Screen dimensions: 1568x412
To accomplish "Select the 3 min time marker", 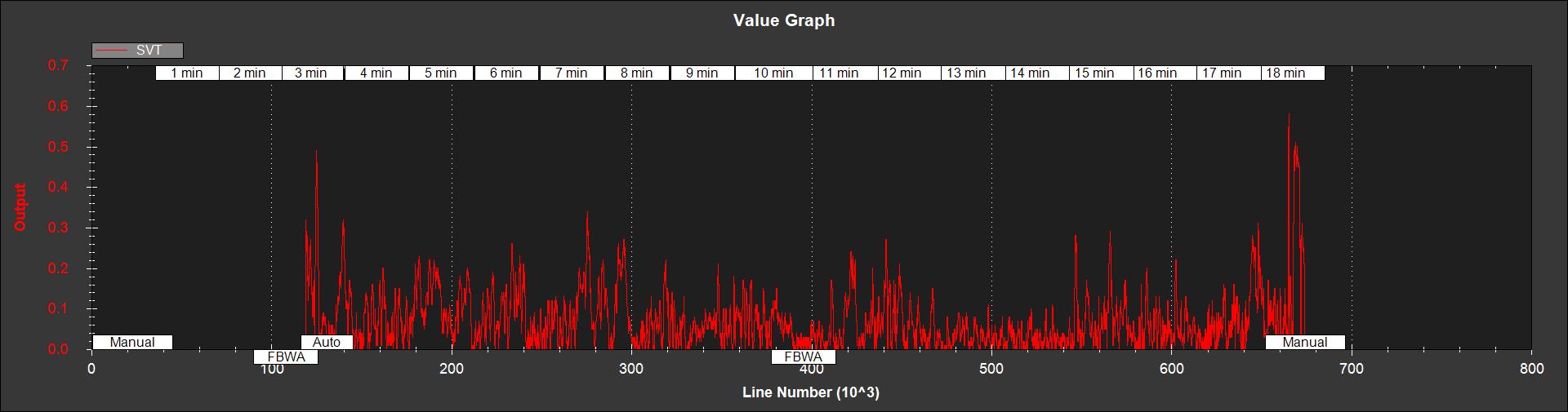I will point(311,73).
